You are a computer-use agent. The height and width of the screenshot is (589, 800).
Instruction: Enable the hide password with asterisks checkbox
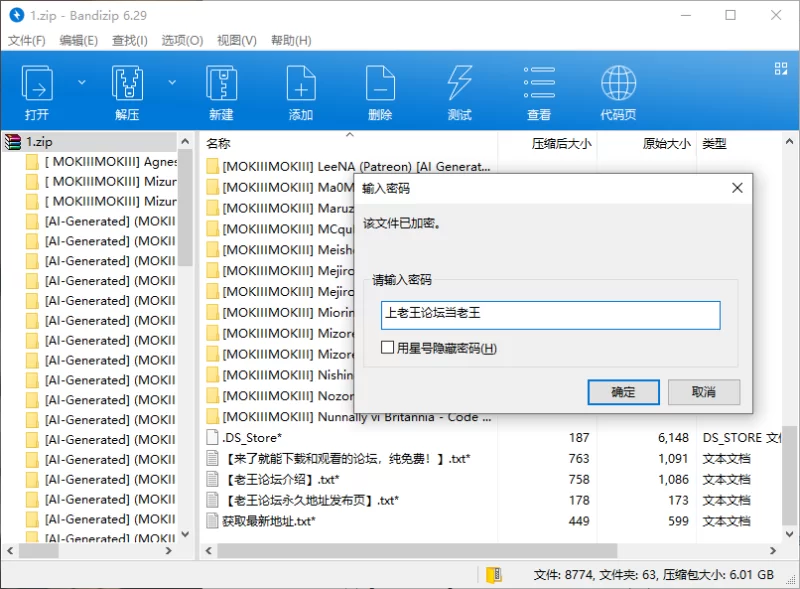pyautogui.click(x=388, y=348)
